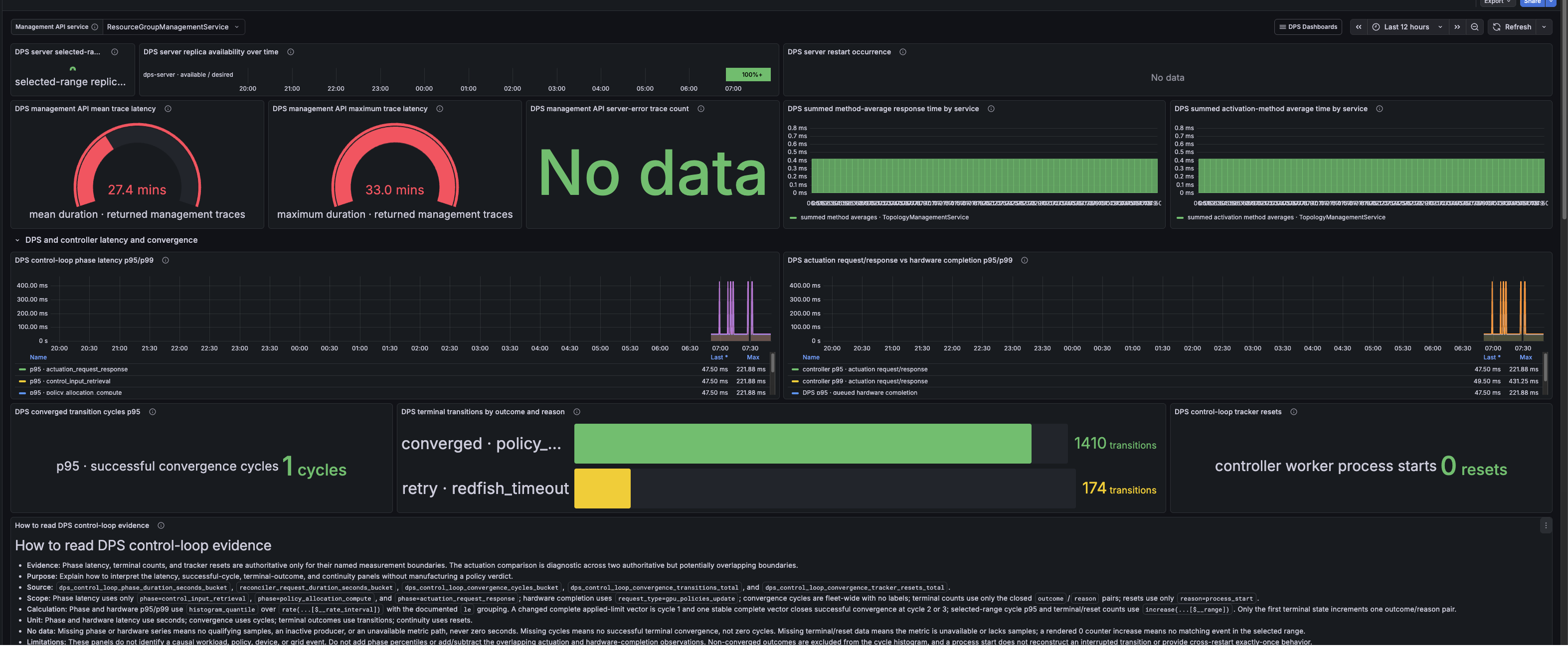The height and width of the screenshot is (656, 1568).
Task: Open DPS management API mean trace latency title menu
Action: tap(85, 109)
